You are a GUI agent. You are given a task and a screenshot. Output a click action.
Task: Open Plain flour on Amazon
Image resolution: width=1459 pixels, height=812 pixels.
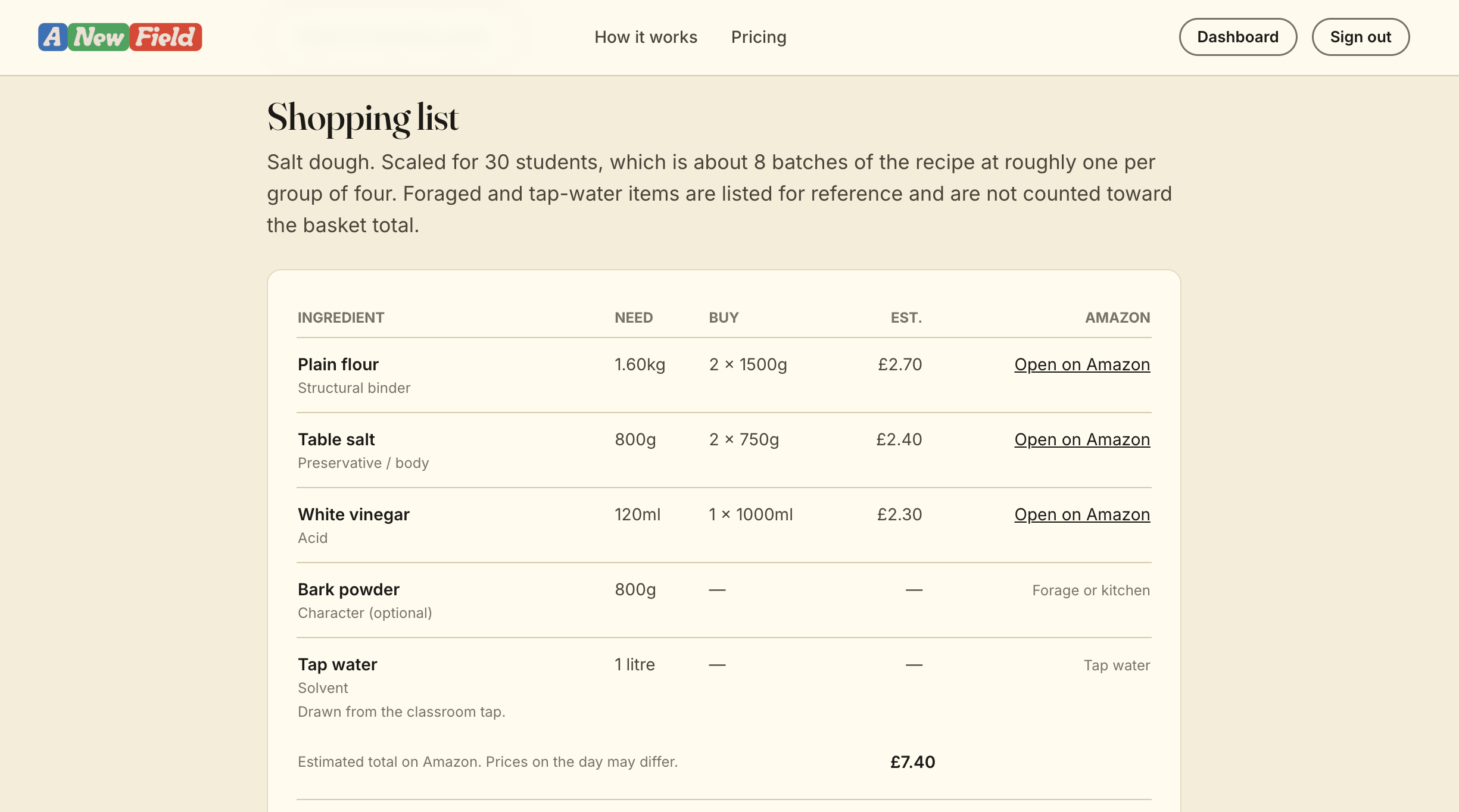point(1081,364)
